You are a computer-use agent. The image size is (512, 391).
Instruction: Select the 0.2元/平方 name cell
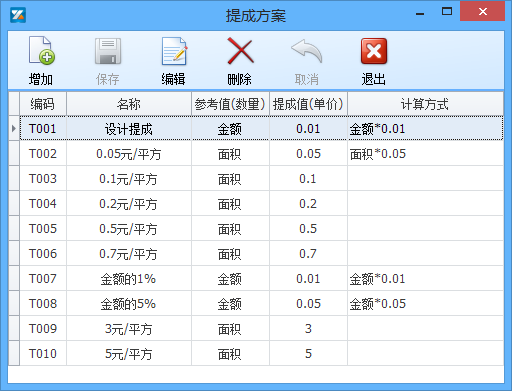[x=129, y=203]
